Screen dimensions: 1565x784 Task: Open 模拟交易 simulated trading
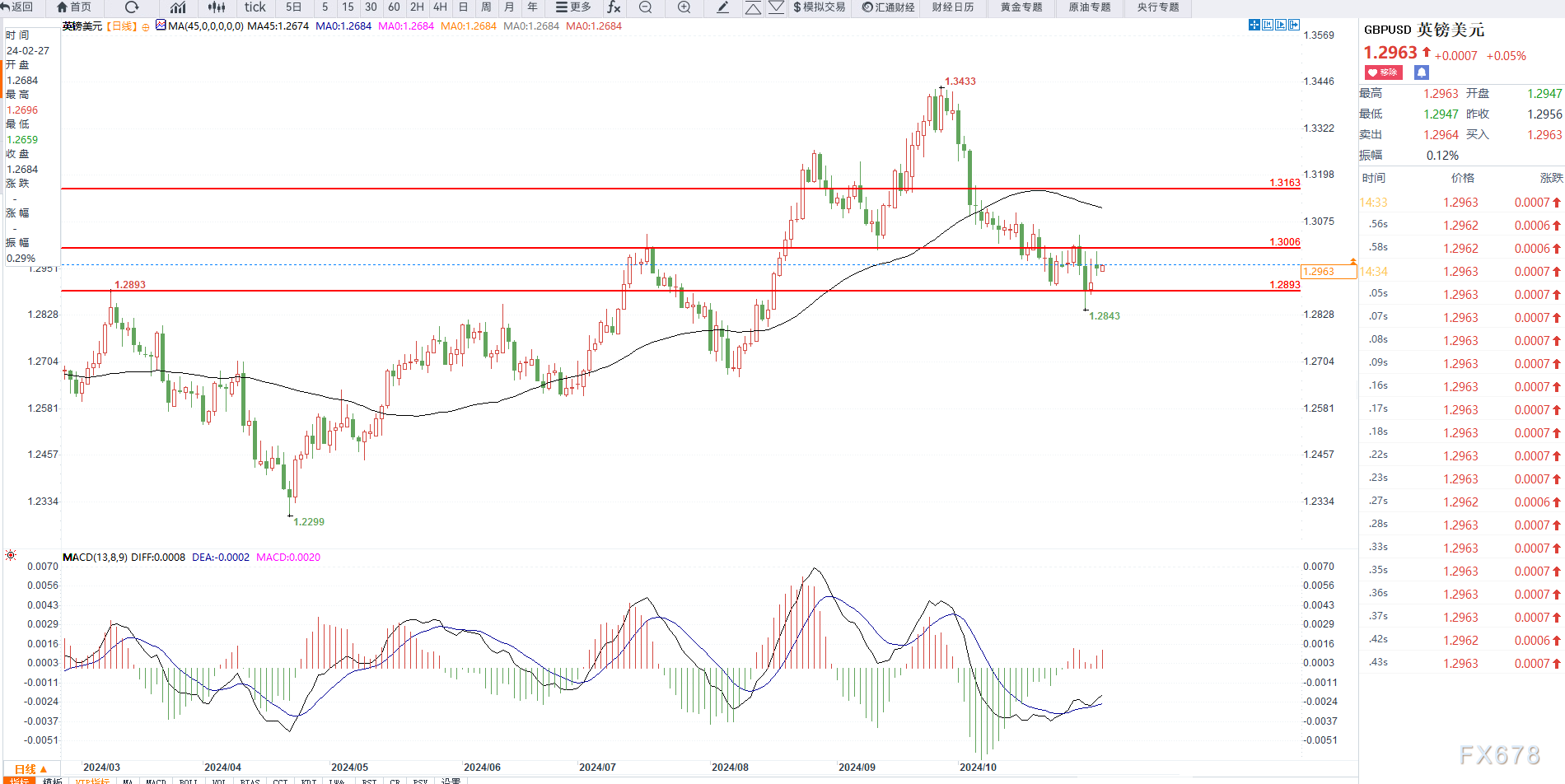[x=819, y=7]
